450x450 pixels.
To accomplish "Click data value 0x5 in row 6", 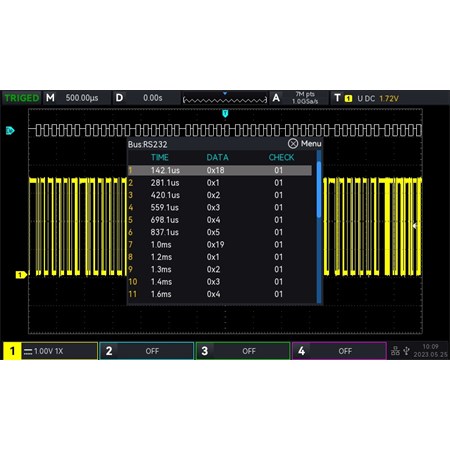I will (213, 232).
